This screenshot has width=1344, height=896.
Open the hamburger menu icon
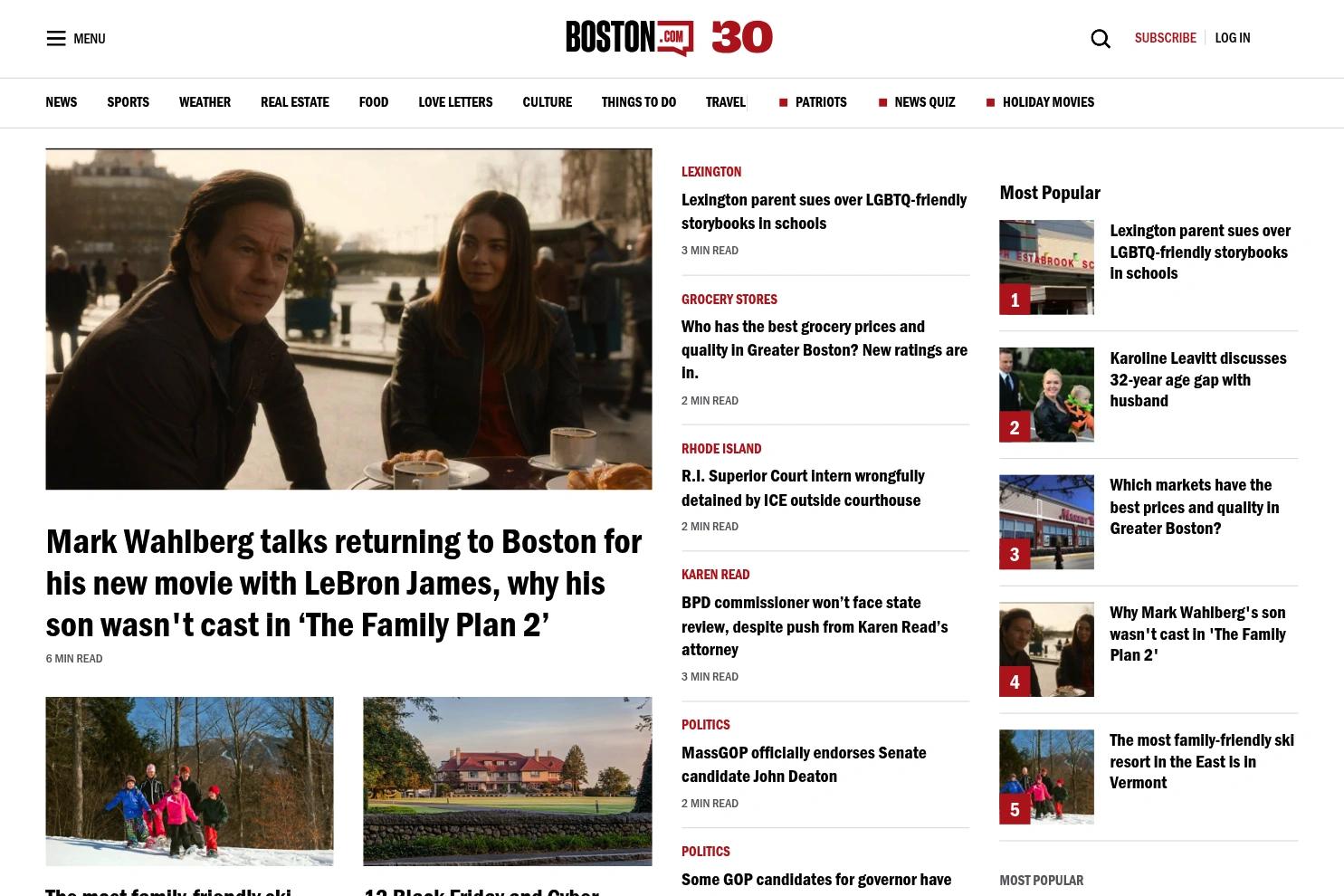click(56, 38)
